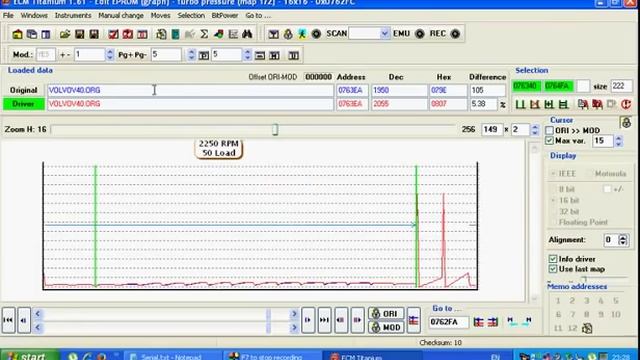Screen dimensions: 640x360
Task: Click the lower horizontal scrollbar left arrow
Action: pyautogui.click(x=38, y=327)
